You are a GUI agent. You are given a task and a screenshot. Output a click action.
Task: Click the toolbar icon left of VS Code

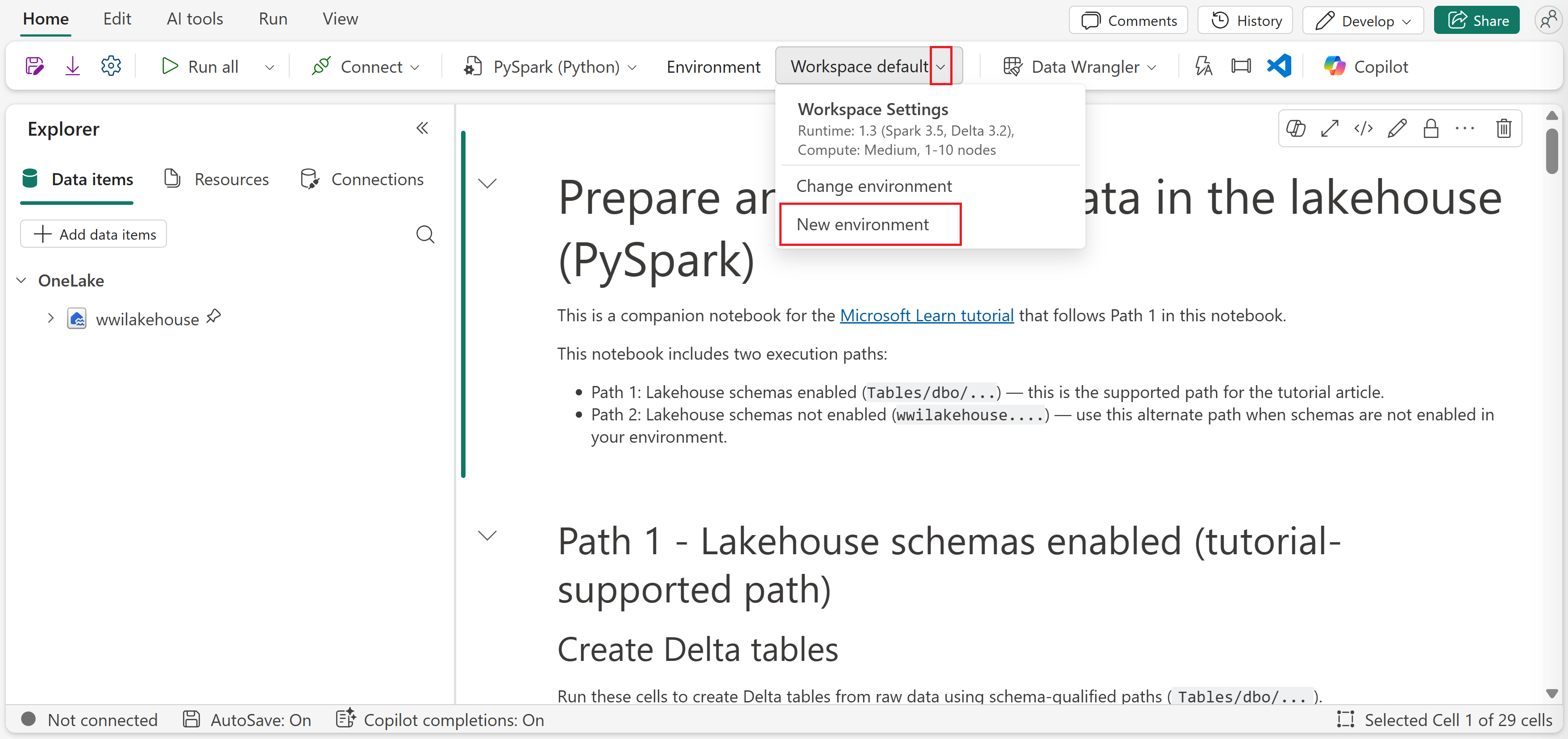(1240, 66)
